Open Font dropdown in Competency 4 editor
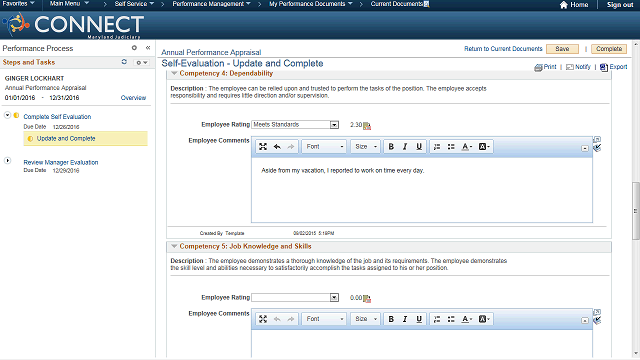Viewport: 640px width, 360px height. point(325,147)
